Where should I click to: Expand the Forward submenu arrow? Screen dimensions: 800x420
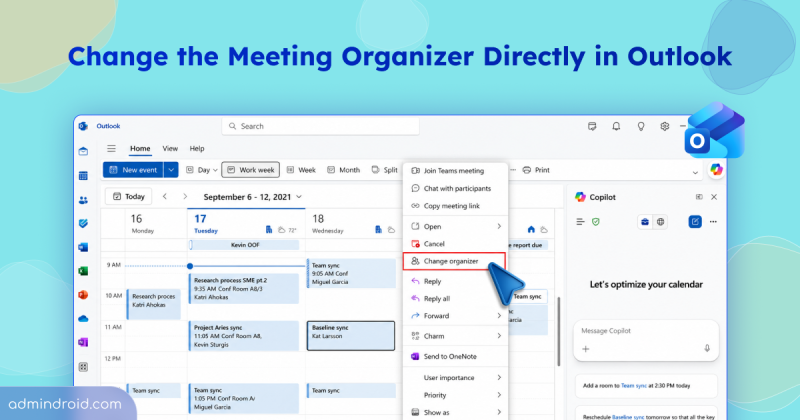[x=499, y=316]
